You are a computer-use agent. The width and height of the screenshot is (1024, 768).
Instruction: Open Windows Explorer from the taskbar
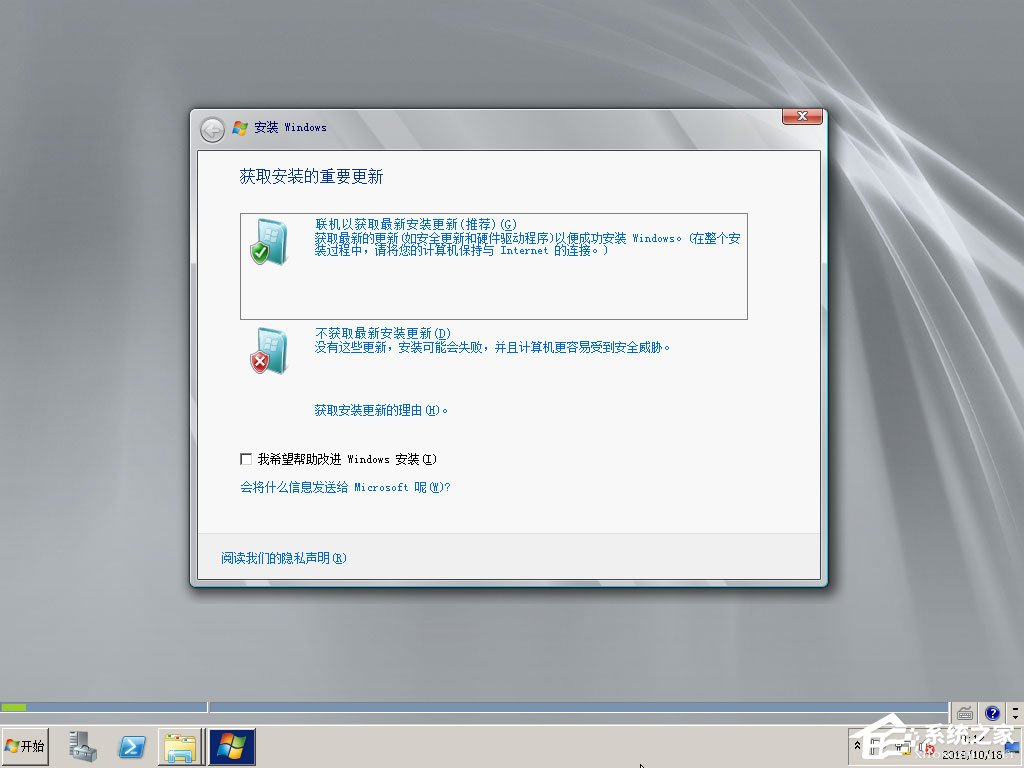[181, 746]
